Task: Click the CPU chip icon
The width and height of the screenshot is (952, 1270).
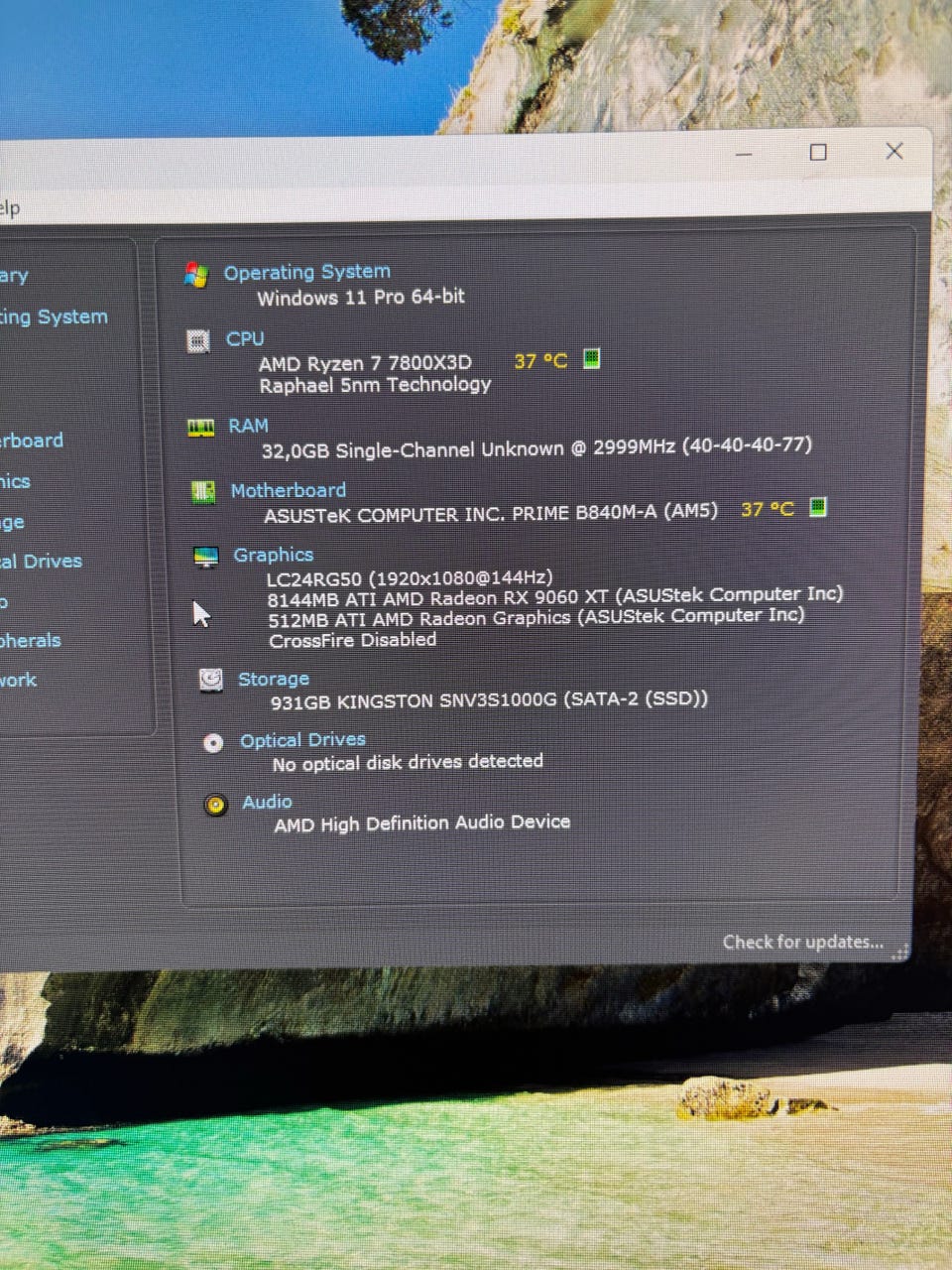Action: 198,341
